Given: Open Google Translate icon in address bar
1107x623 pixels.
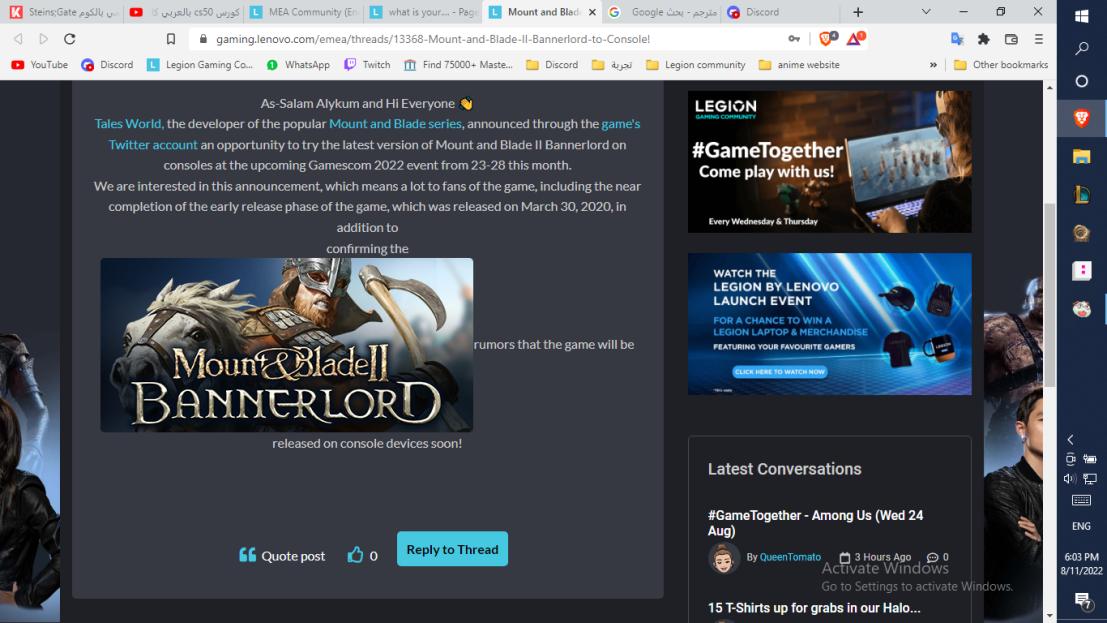Looking at the screenshot, I should click(957, 38).
